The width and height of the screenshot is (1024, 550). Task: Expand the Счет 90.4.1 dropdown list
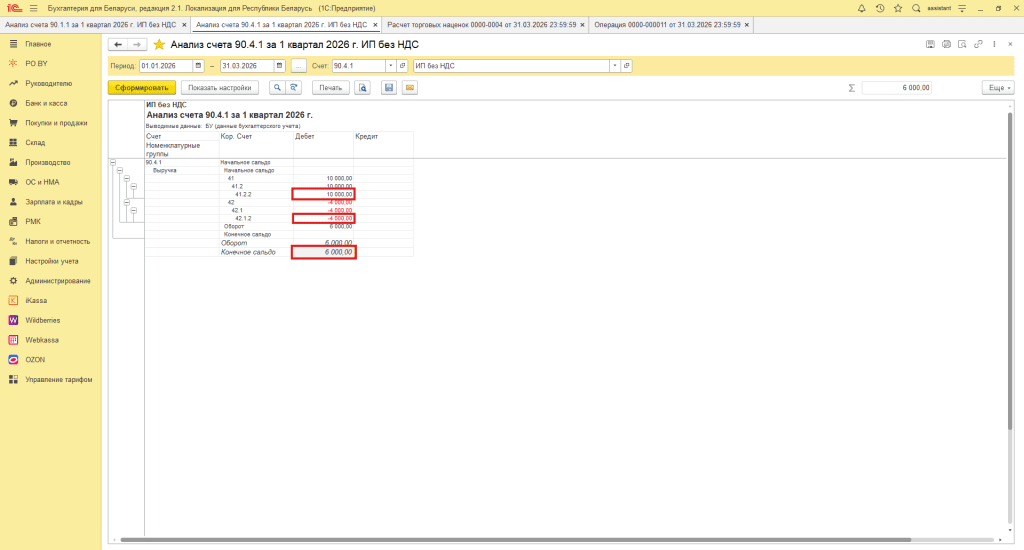pos(390,66)
